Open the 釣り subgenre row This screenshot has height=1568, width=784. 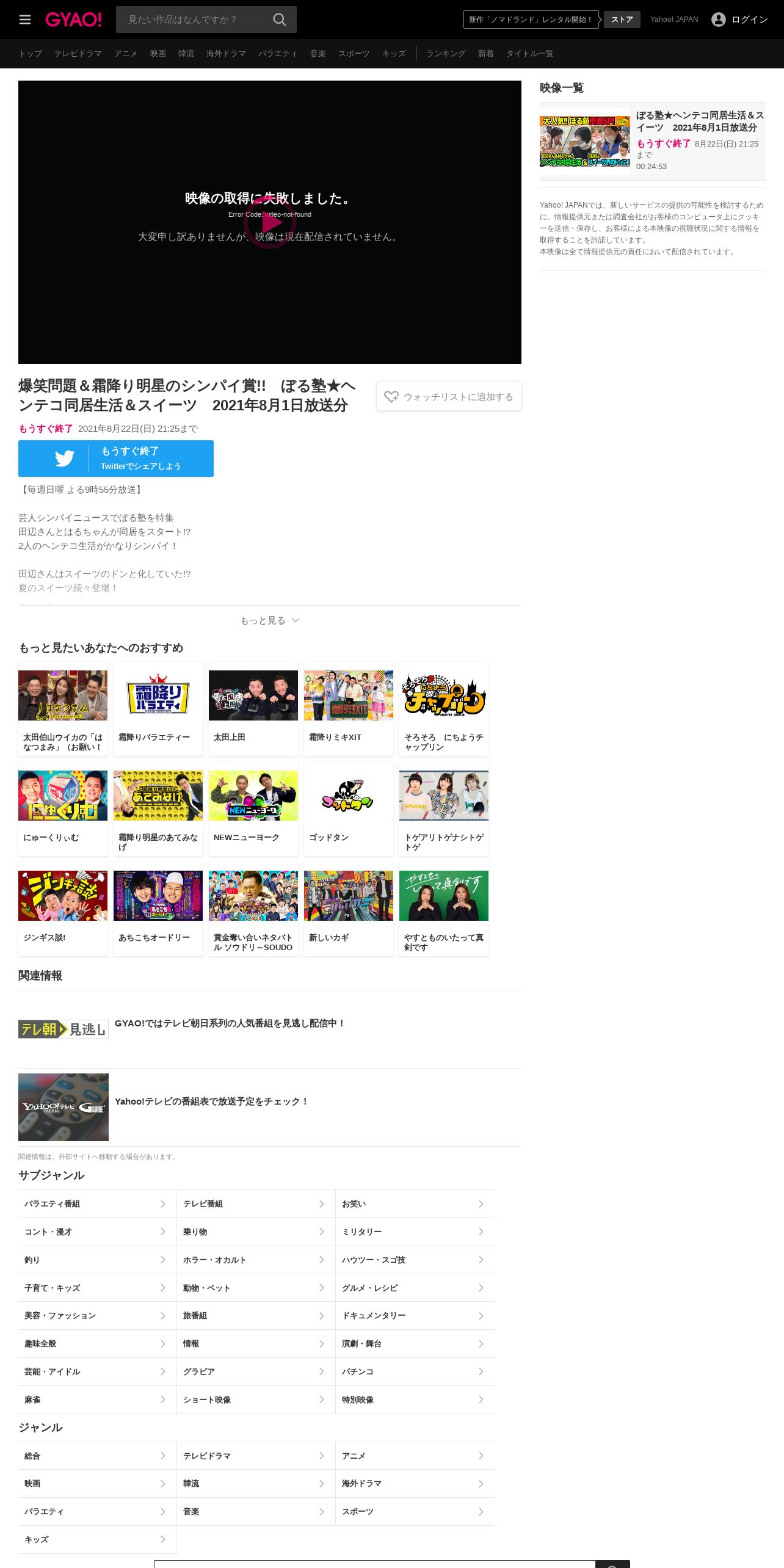click(x=97, y=1260)
